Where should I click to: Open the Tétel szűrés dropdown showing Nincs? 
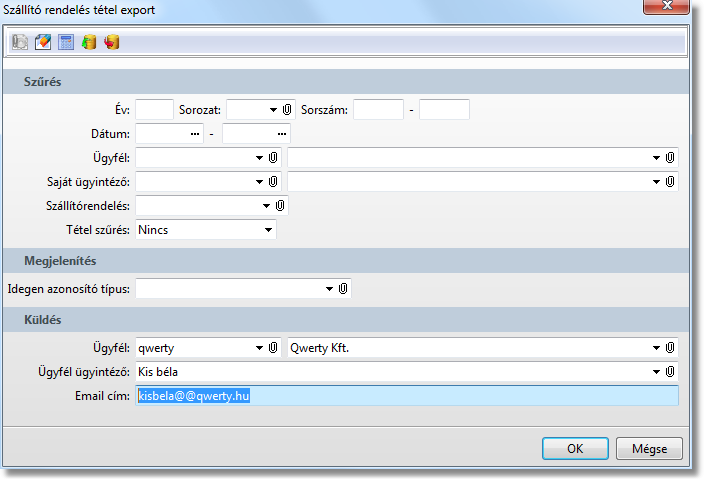[268, 230]
